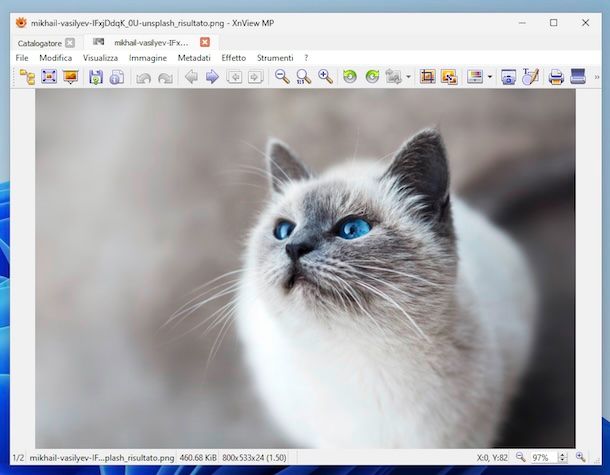Screen dimensions: 610x475
Task: Expand the adjust dropdown arrow
Action: (490, 77)
